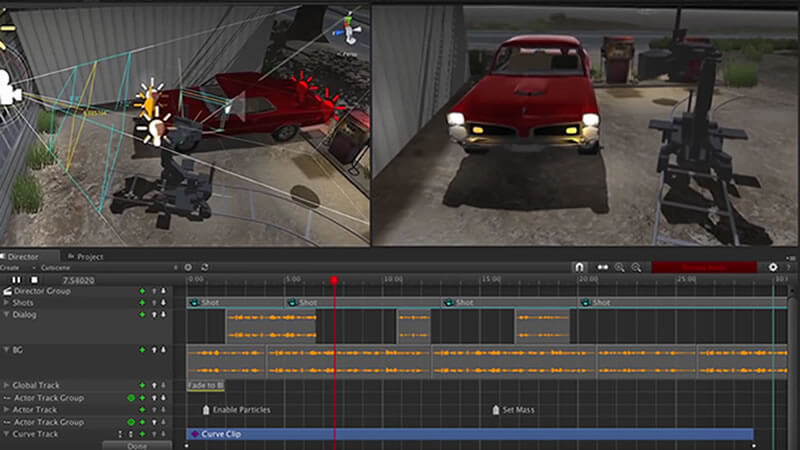Screen dimensions: 800x450
Task: Click the rescale timeline dots icon
Action: pyautogui.click(x=603, y=267)
